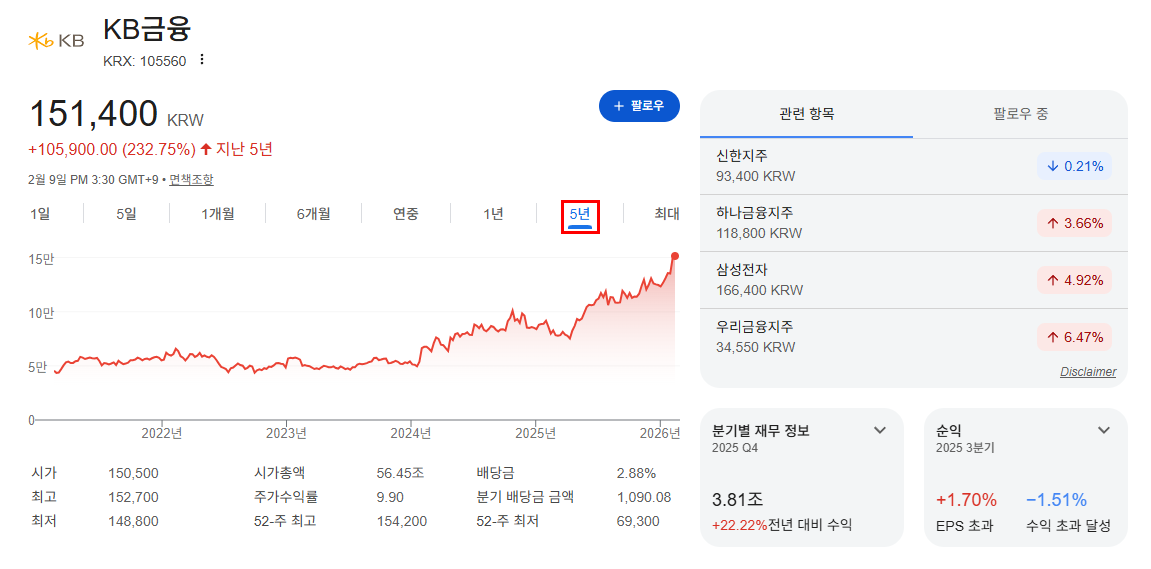Click the 2023년 axis label
The height and width of the screenshot is (569, 1151).
click(x=286, y=433)
